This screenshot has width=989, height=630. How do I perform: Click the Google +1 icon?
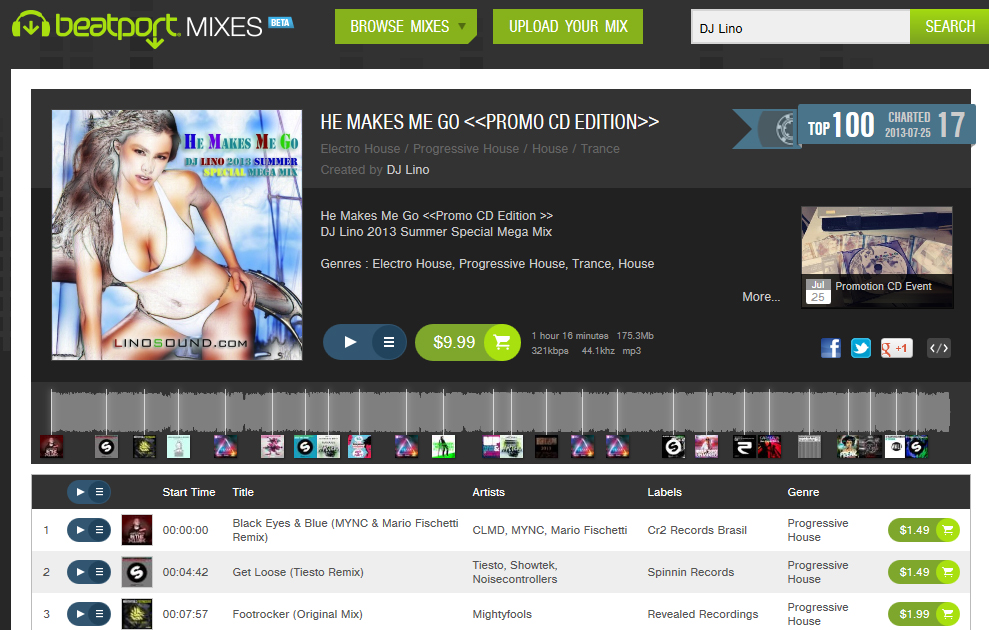point(896,348)
